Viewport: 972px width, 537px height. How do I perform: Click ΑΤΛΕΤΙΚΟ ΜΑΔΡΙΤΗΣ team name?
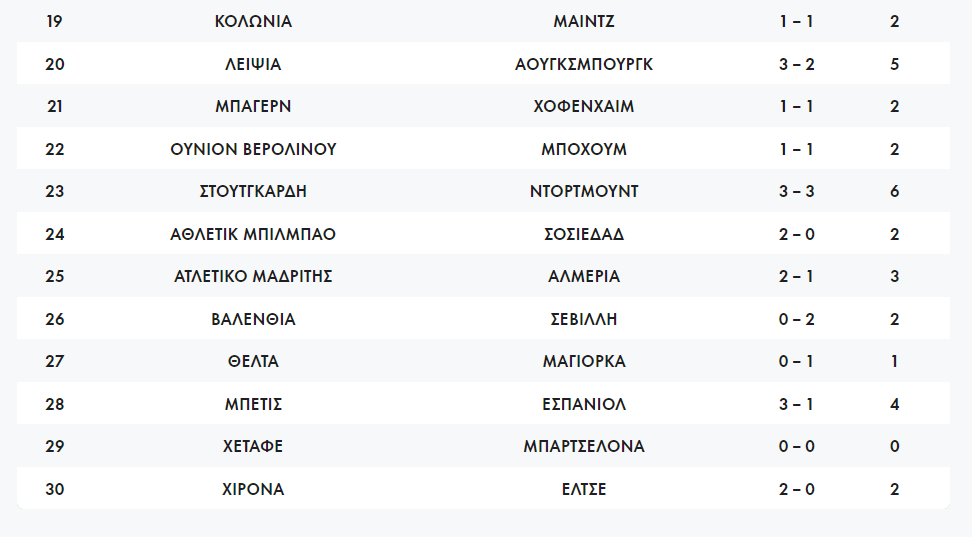click(x=253, y=276)
